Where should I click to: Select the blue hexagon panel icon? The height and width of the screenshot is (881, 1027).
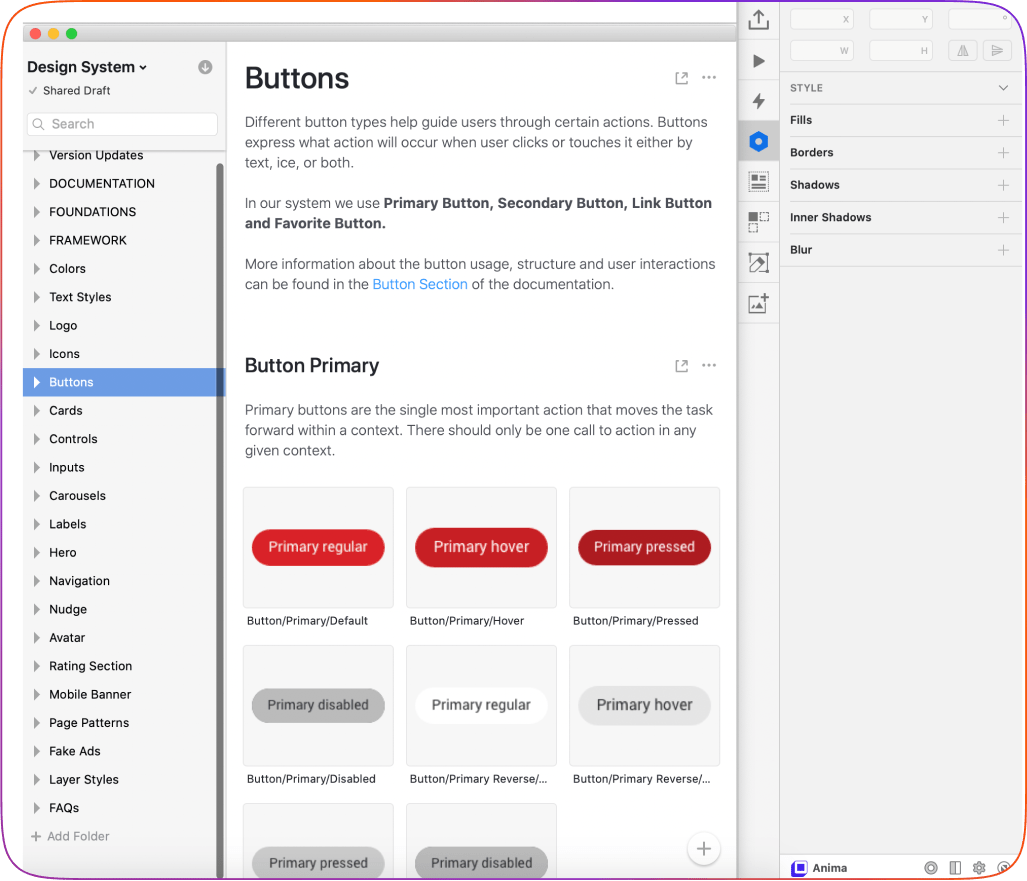pyautogui.click(x=758, y=142)
